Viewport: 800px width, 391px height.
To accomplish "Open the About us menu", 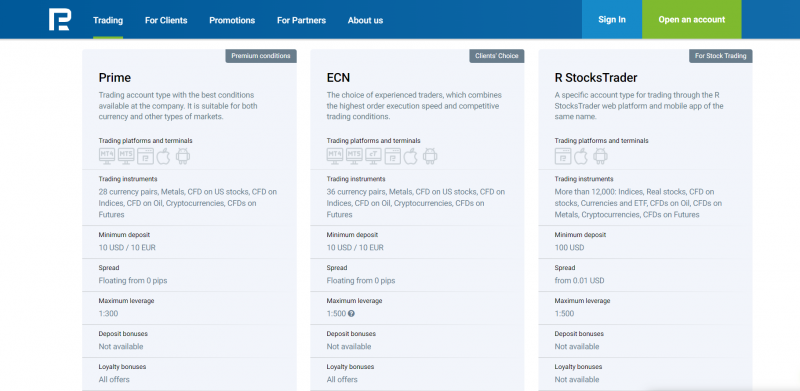I will point(365,20).
